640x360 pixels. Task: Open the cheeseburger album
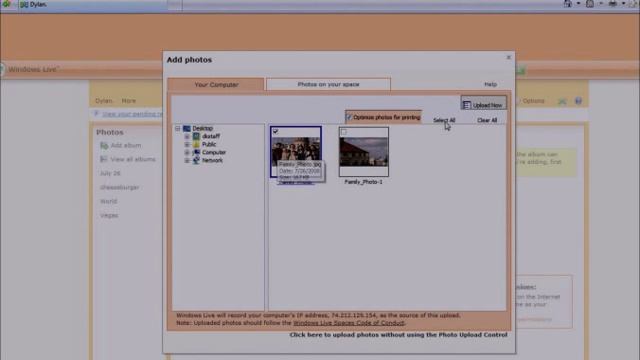point(120,187)
